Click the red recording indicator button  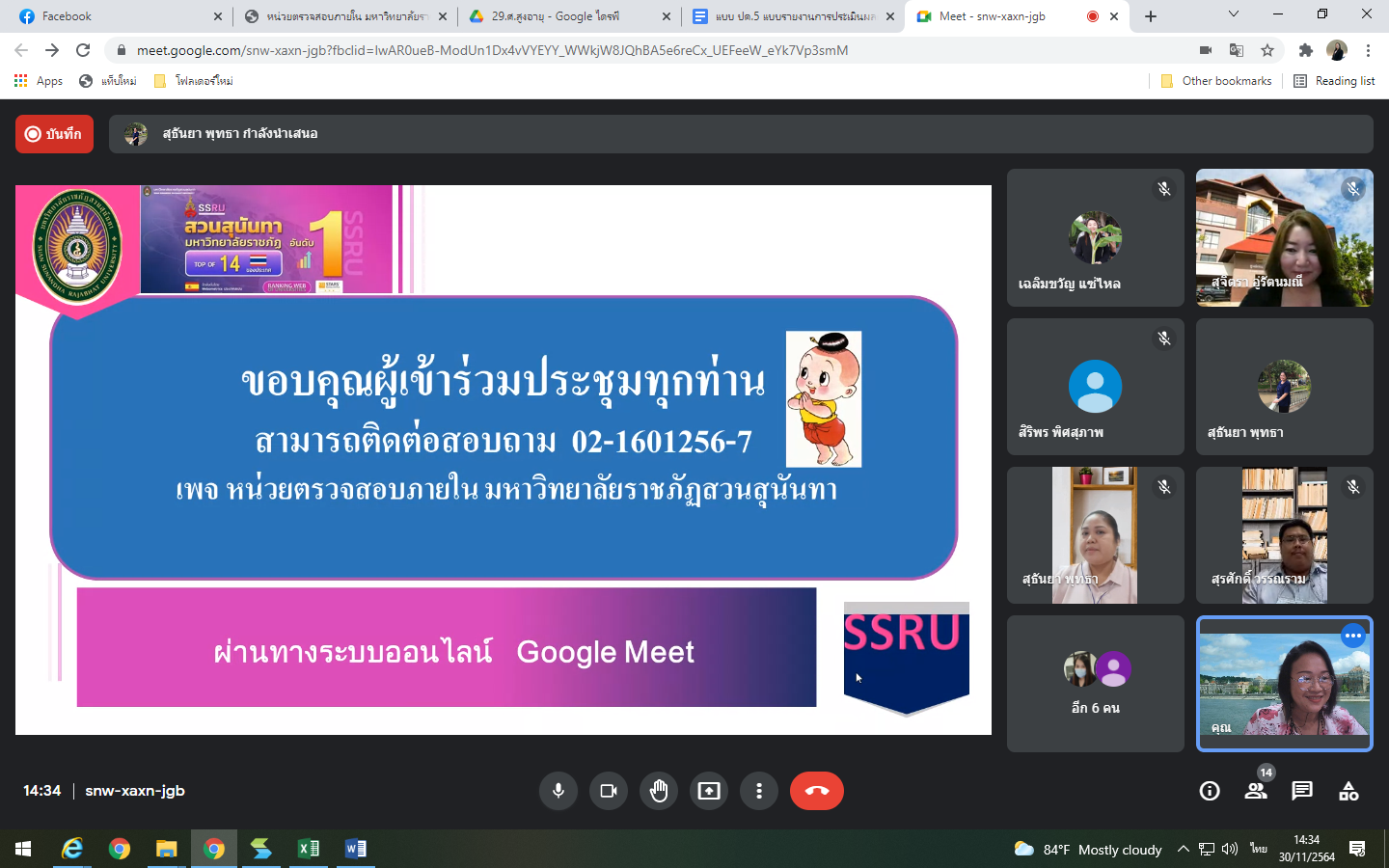tap(54, 134)
